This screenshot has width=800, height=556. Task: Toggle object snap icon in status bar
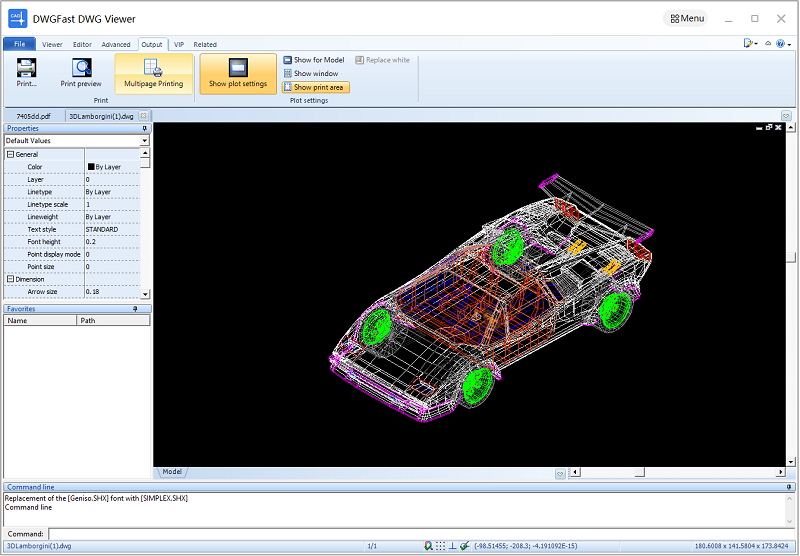tap(428, 546)
